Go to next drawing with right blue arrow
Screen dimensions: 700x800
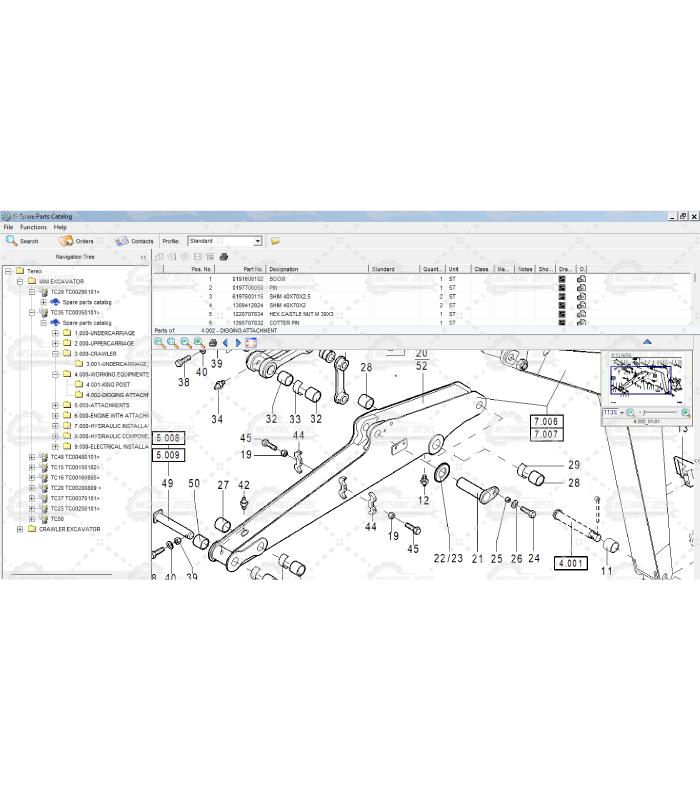(238, 343)
